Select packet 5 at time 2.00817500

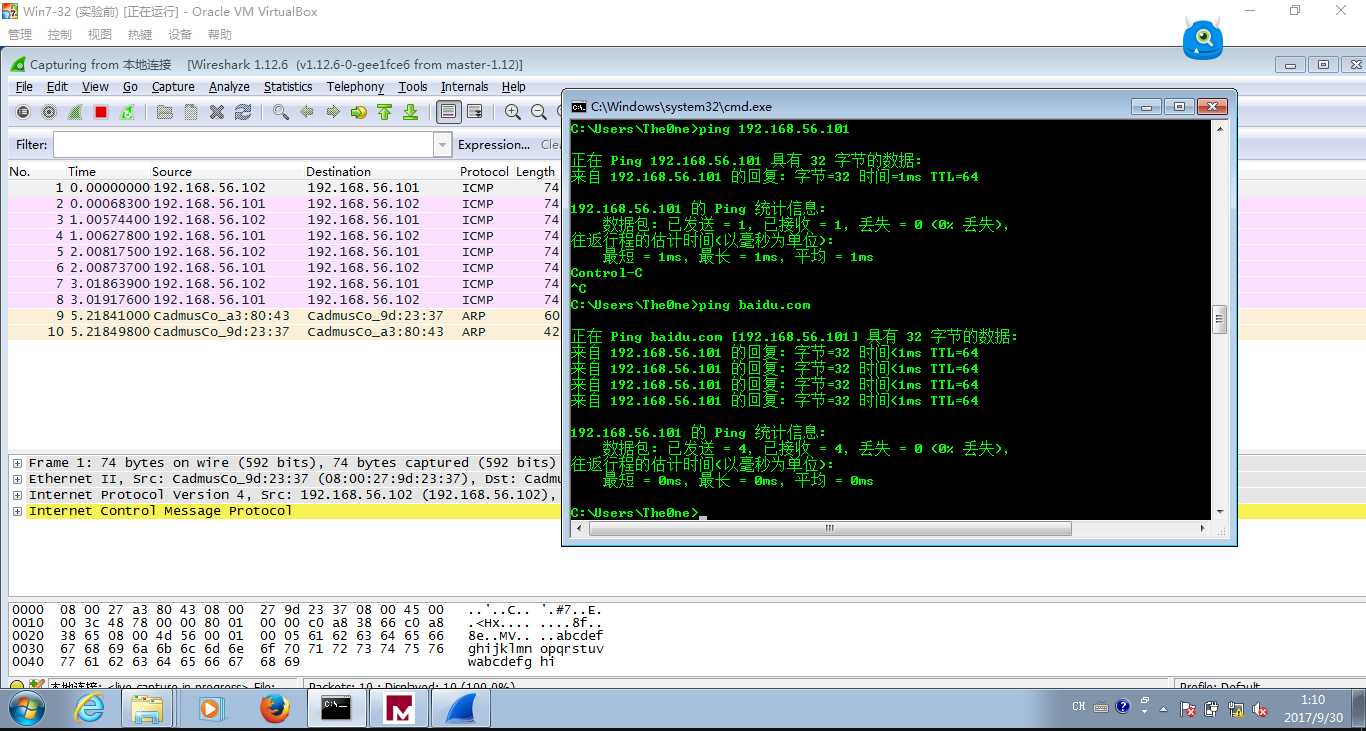[x=285, y=251]
